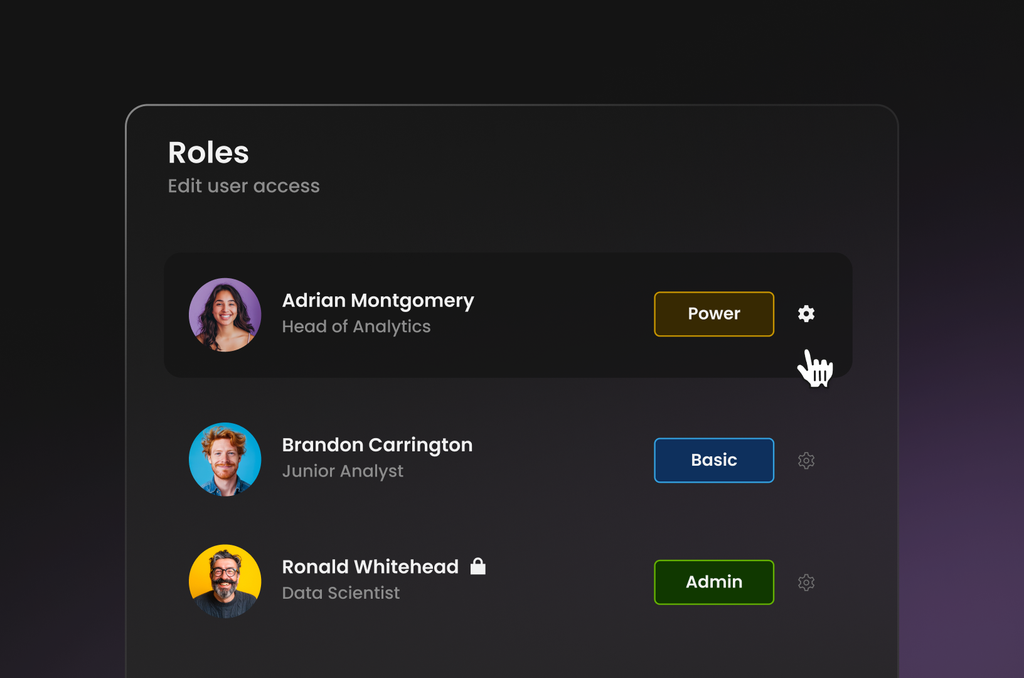Select Adrian Montgomery's profile avatar
This screenshot has height=678, width=1024.
click(x=225, y=315)
